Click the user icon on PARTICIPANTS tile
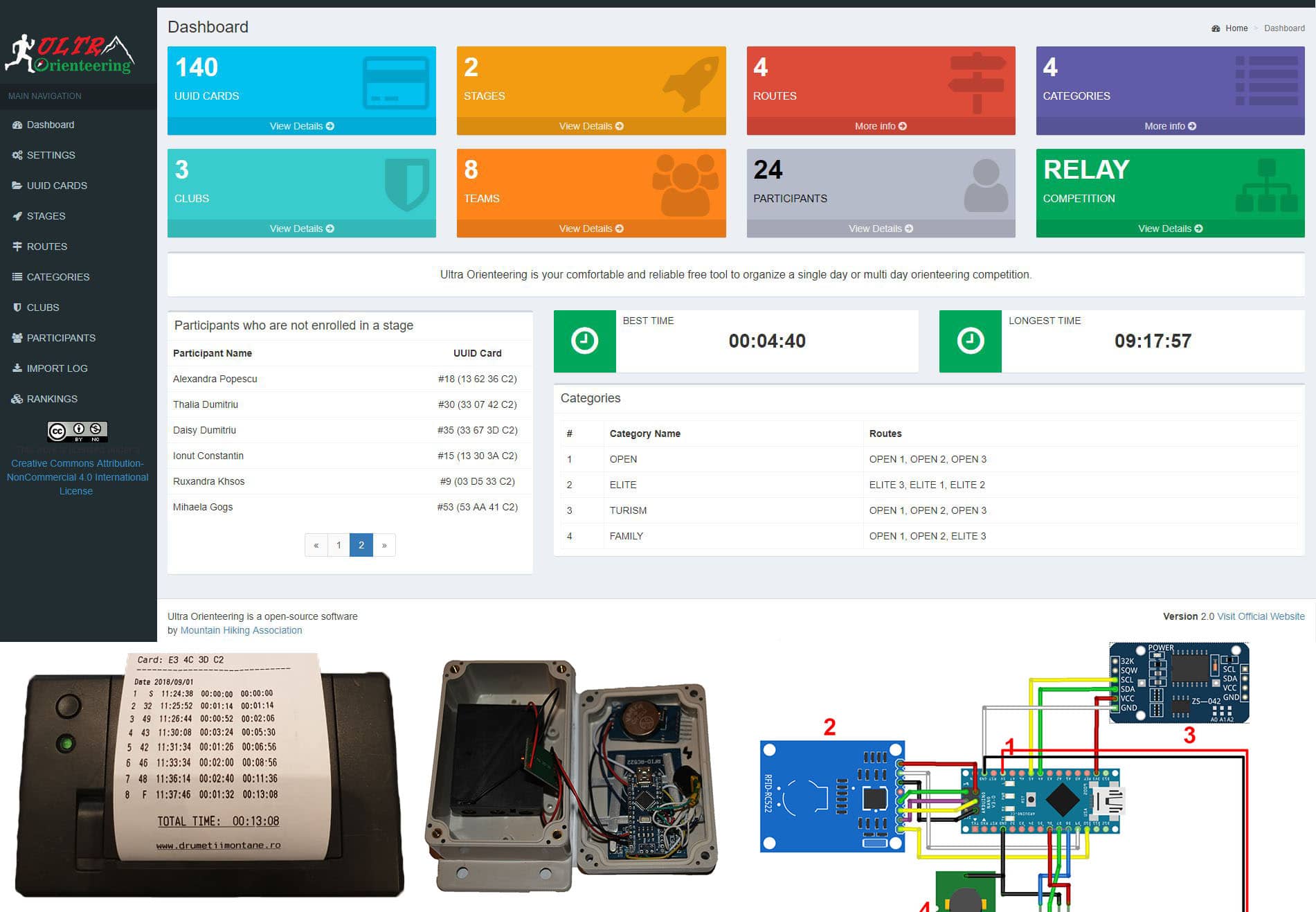This screenshot has height=912, width=1316. coord(986,186)
